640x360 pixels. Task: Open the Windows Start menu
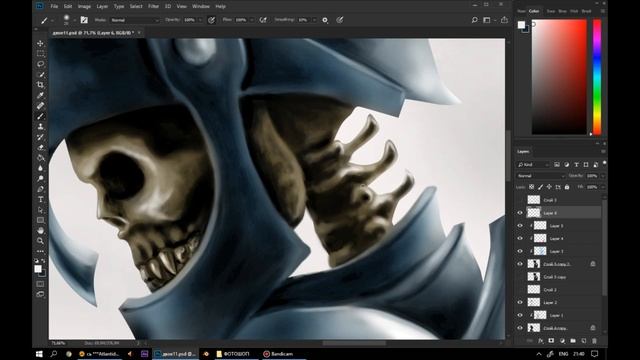(x=39, y=354)
